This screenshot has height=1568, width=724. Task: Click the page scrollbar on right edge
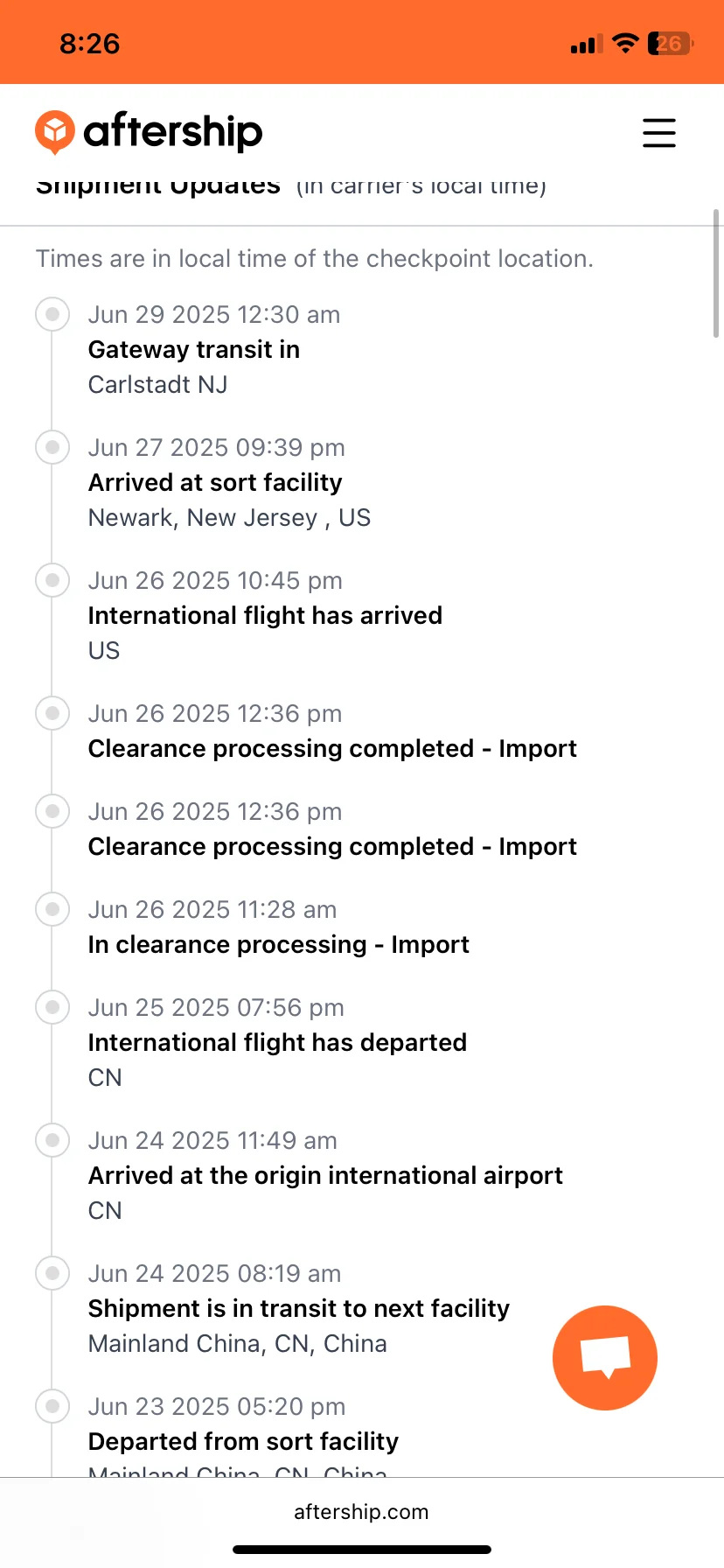click(716, 273)
